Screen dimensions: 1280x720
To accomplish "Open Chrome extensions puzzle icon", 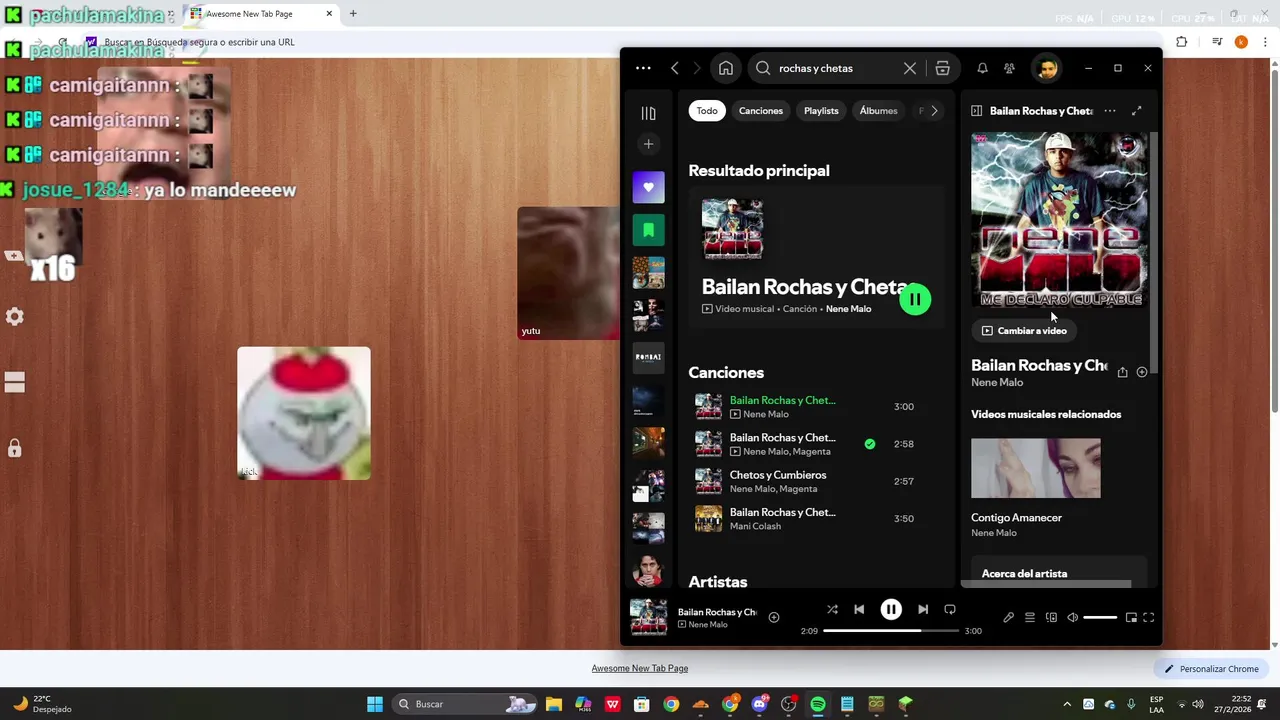I will point(1182,42).
